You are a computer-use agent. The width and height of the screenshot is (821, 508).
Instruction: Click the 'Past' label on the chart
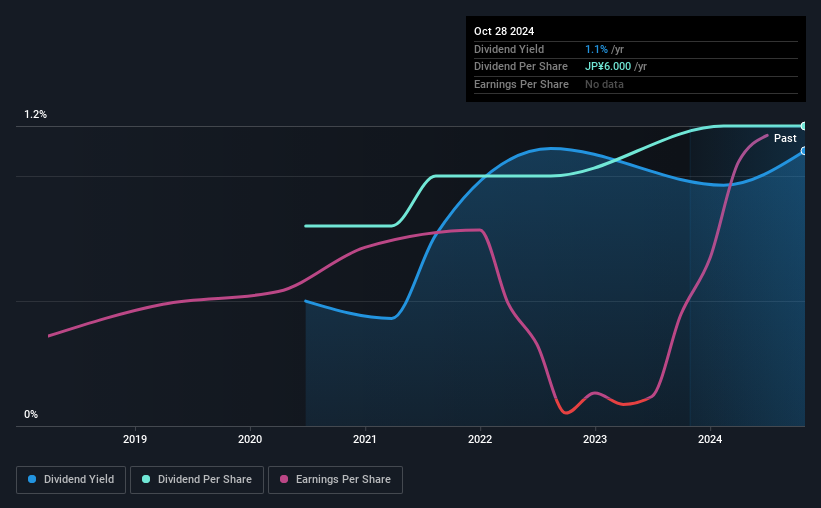point(785,138)
